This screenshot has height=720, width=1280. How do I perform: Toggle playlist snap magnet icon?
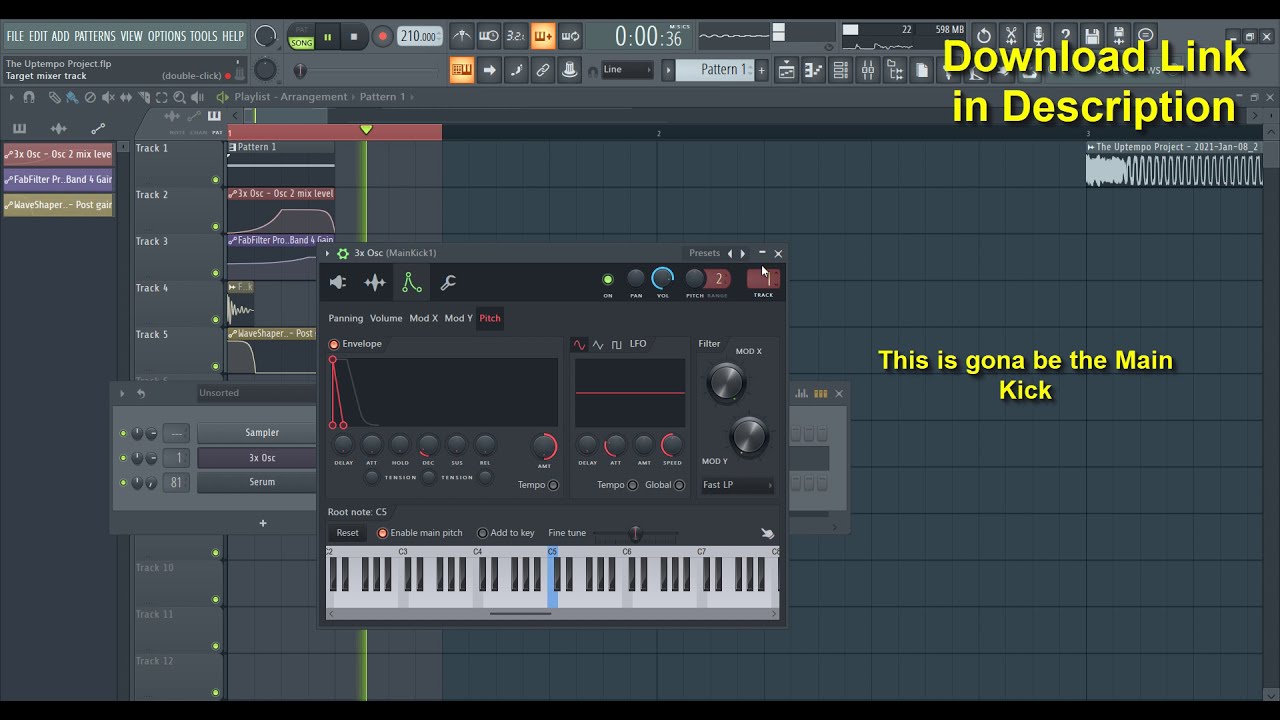tap(29, 97)
